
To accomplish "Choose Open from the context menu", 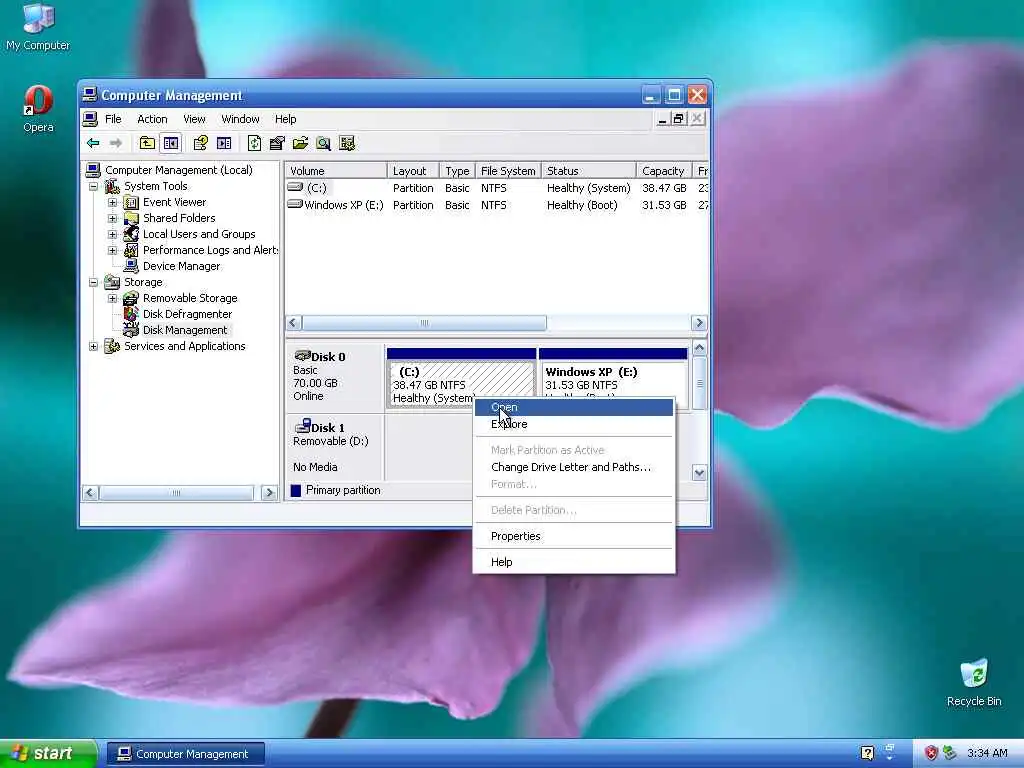I will [x=574, y=407].
